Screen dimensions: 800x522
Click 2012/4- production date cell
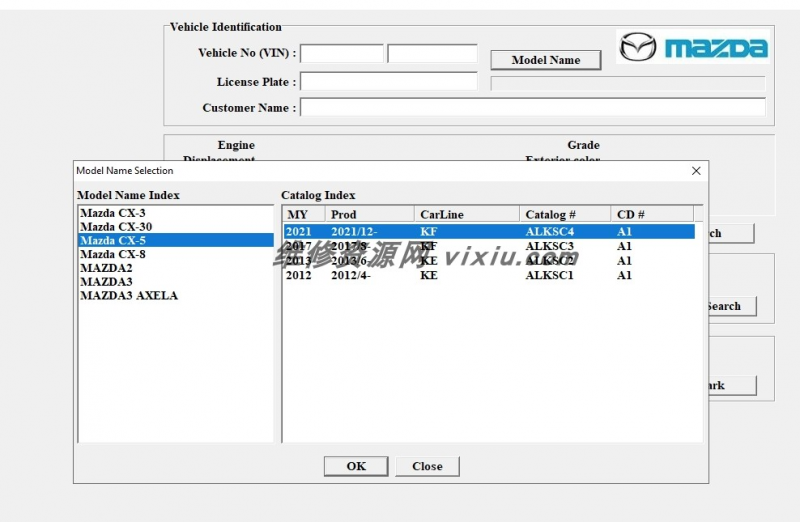[x=351, y=275]
